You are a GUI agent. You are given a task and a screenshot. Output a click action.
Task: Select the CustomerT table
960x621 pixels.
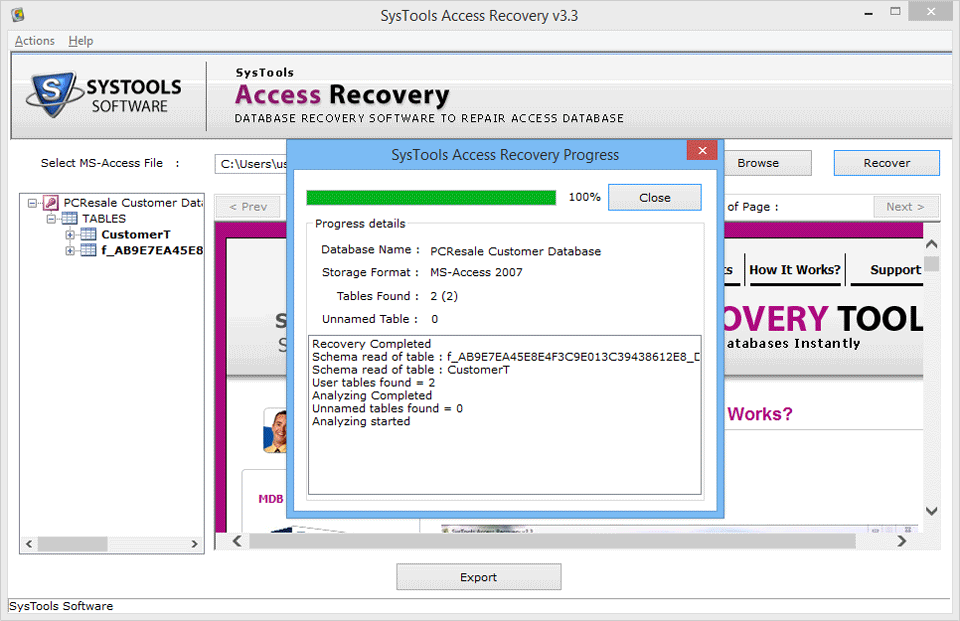[136, 235]
